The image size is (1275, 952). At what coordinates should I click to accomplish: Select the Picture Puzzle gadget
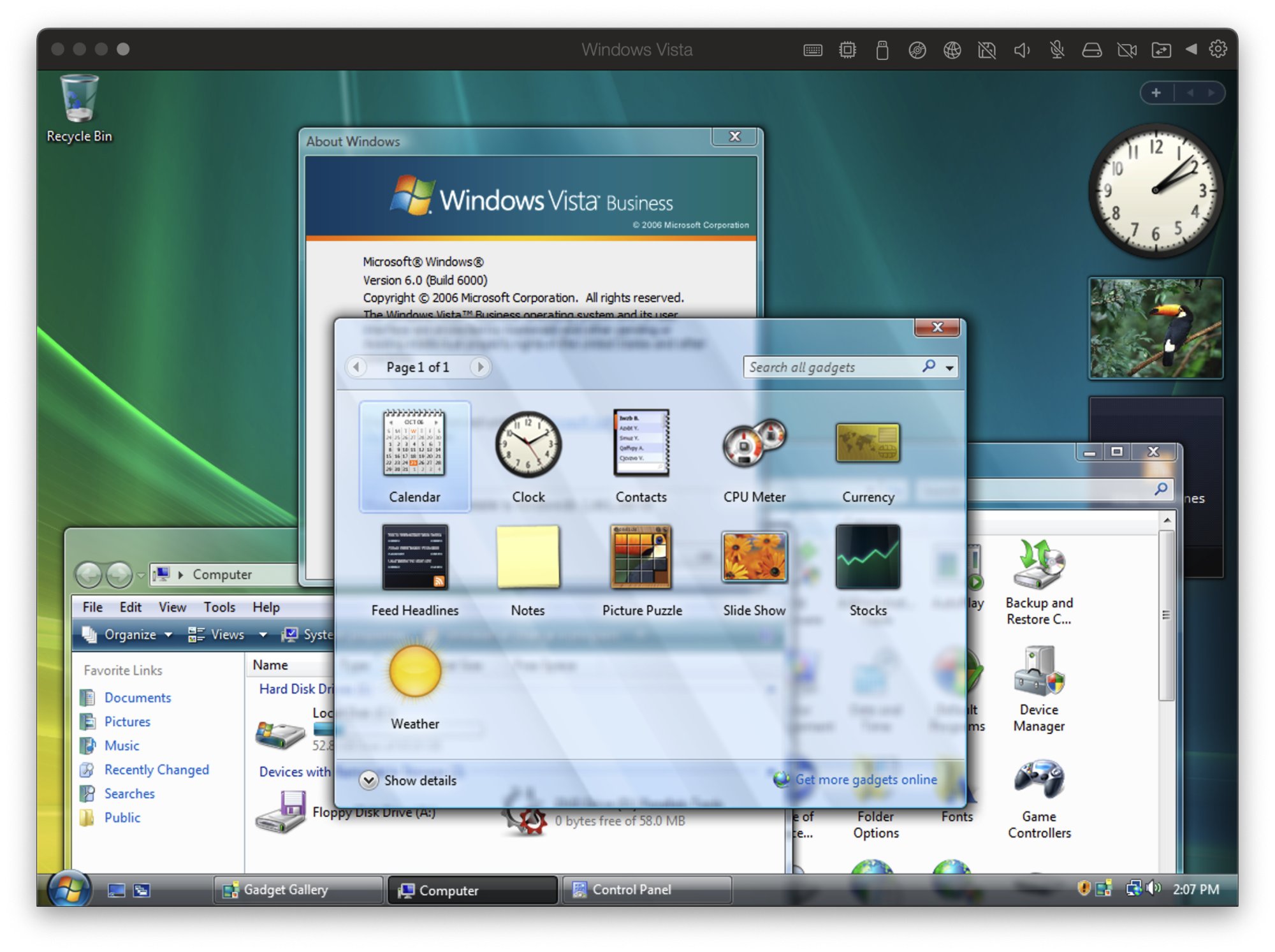641,557
